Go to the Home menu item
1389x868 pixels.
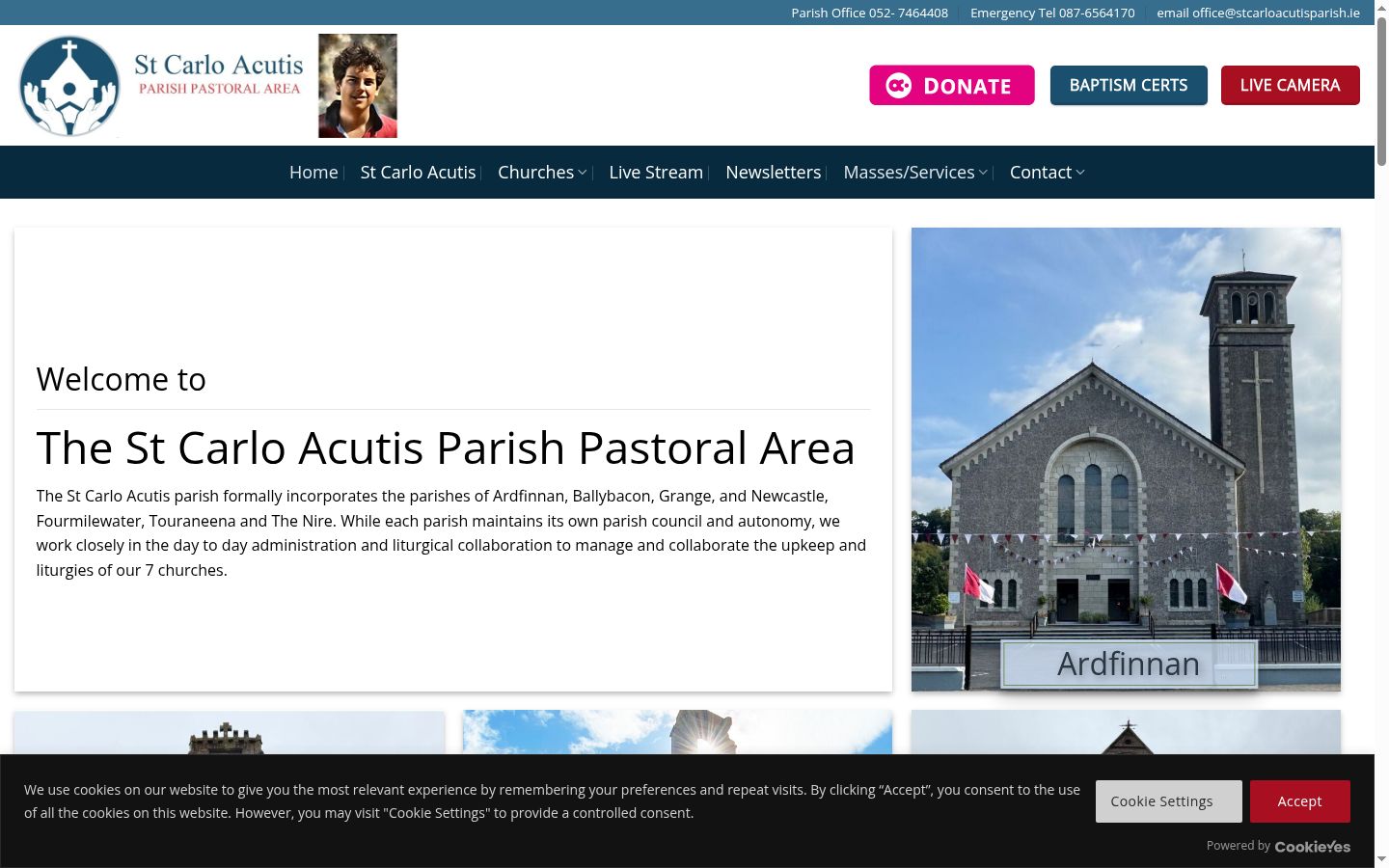pos(313,172)
